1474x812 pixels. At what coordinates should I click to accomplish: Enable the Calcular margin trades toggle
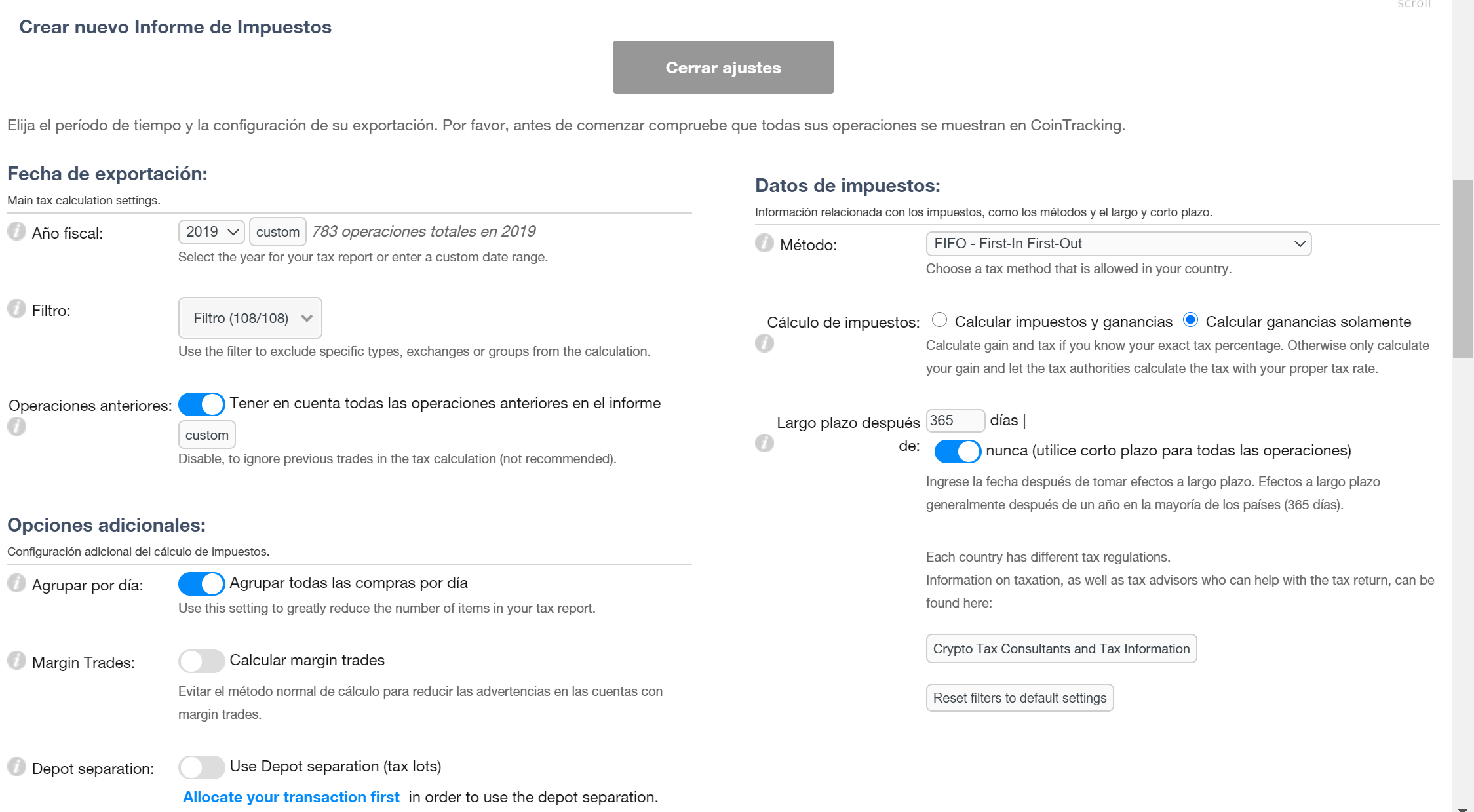point(201,661)
